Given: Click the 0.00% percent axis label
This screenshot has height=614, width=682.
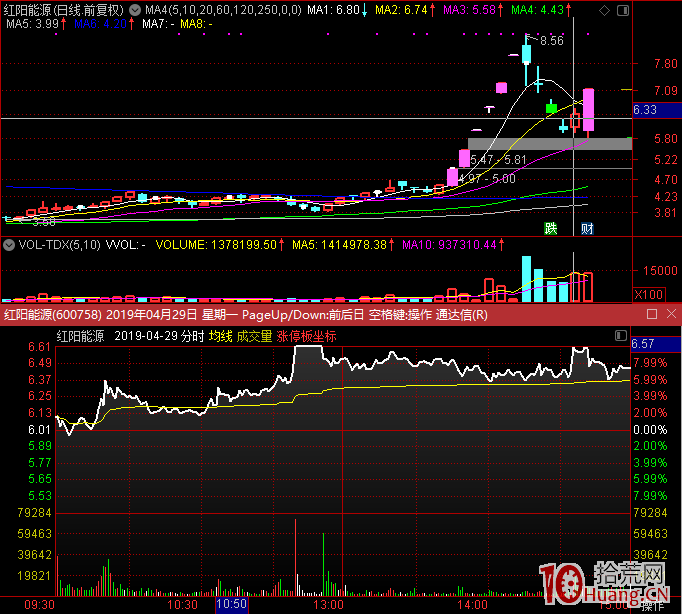Looking at the screenshot, I should [x=650, y=430].
